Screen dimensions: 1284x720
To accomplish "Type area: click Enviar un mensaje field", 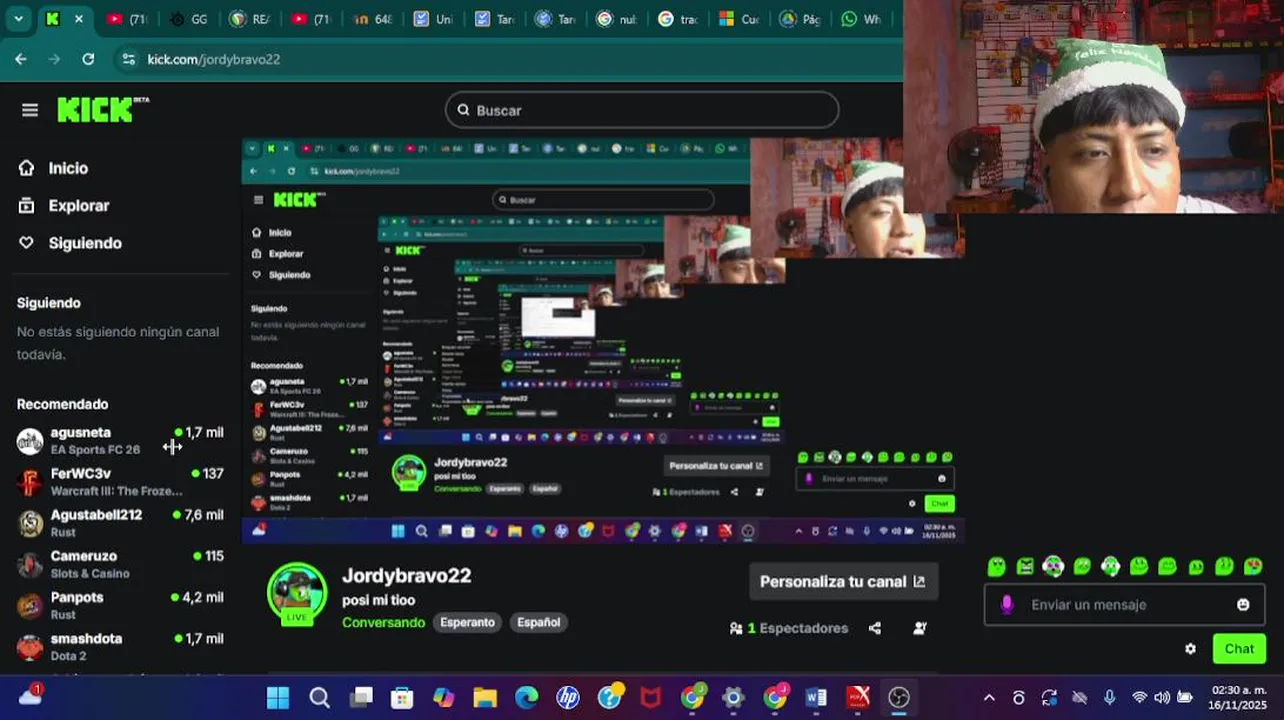I will pyautogui.click(x=1125, y=604).
